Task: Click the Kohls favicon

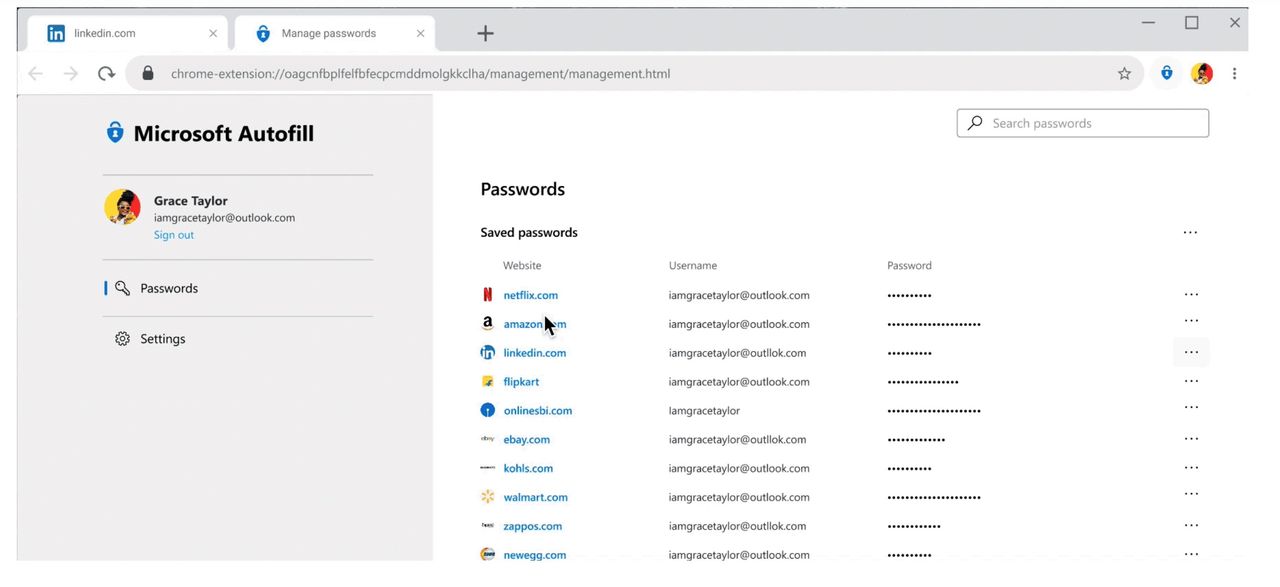Action: (488, 468)
